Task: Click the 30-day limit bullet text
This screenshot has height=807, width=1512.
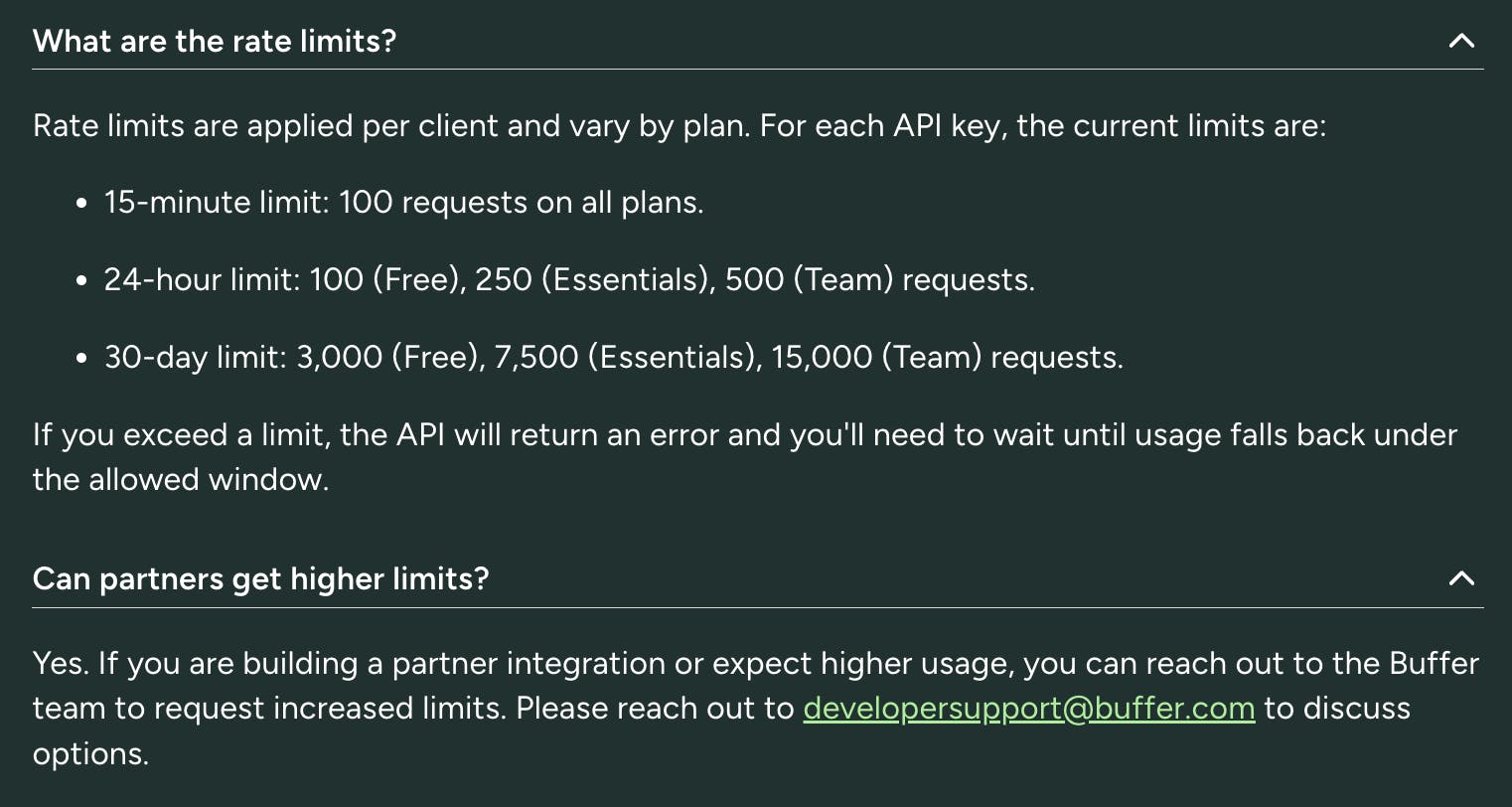Action: (614, 358)
